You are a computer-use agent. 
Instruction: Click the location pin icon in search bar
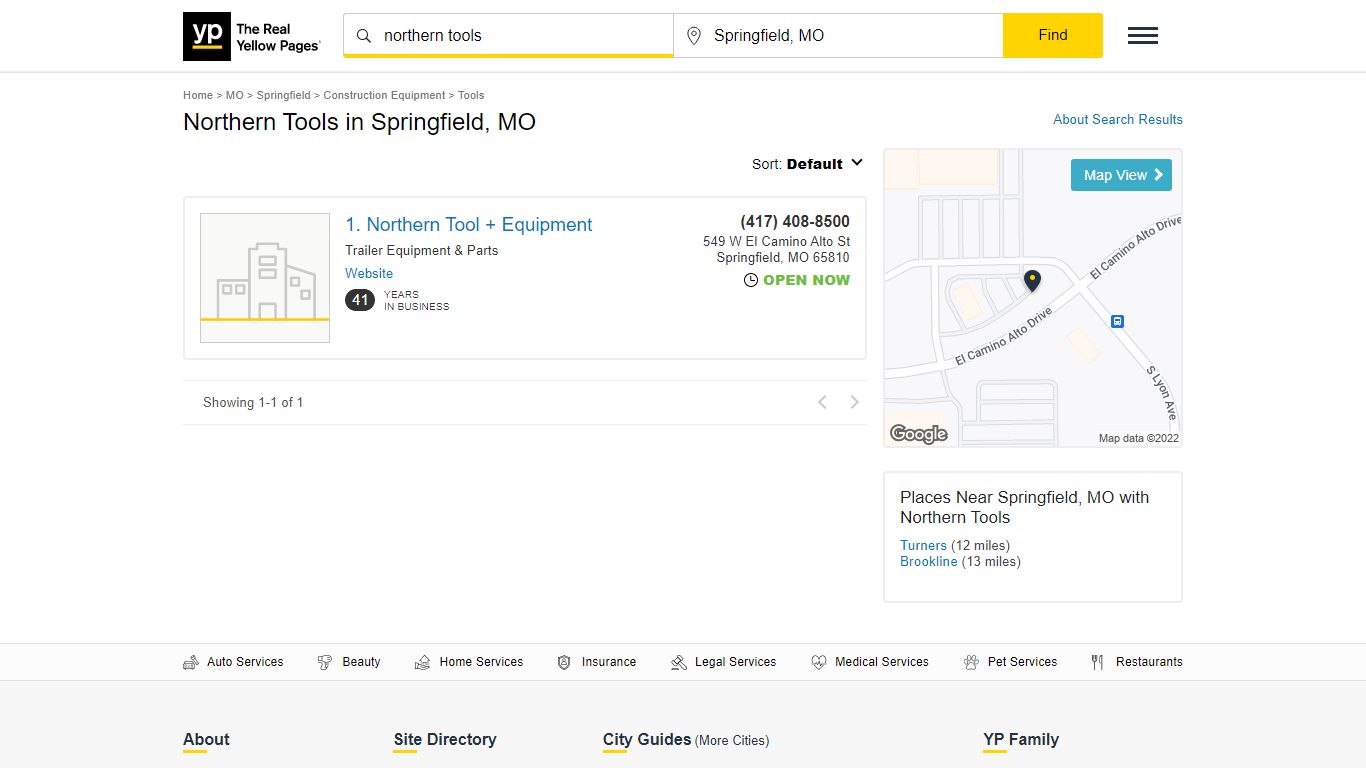click(x=694, y=36)
